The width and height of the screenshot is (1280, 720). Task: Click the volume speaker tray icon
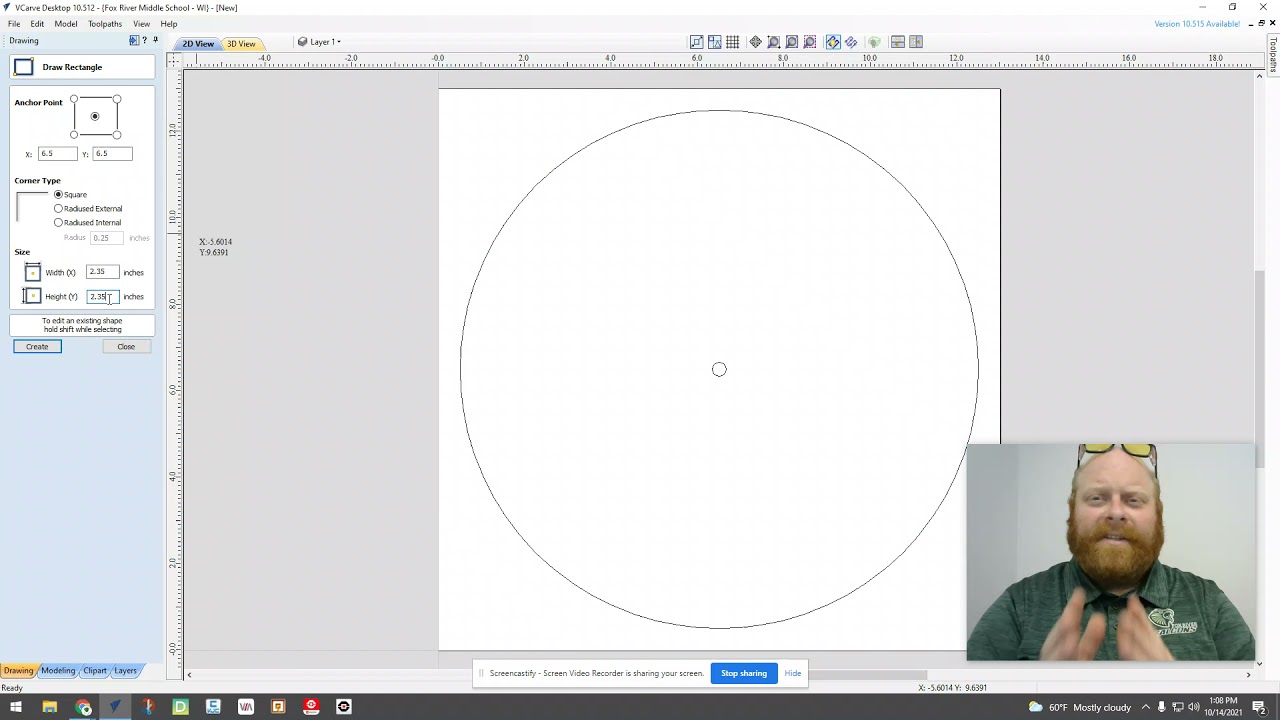1194,707
